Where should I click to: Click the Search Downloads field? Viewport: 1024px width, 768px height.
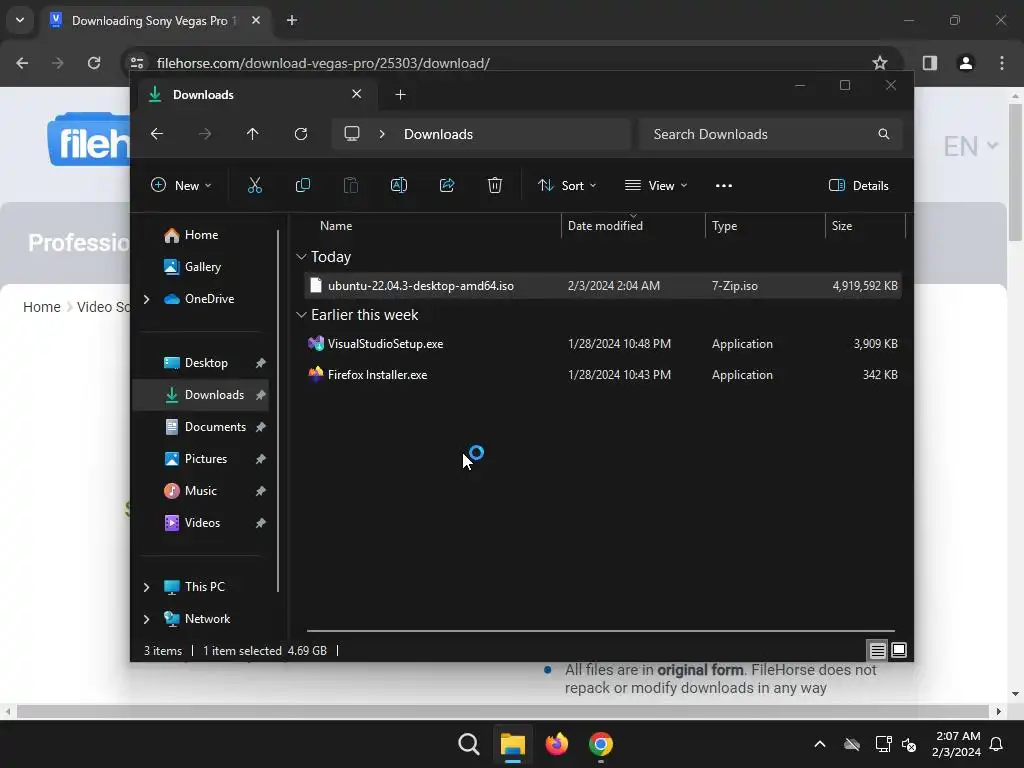(771, 134)
